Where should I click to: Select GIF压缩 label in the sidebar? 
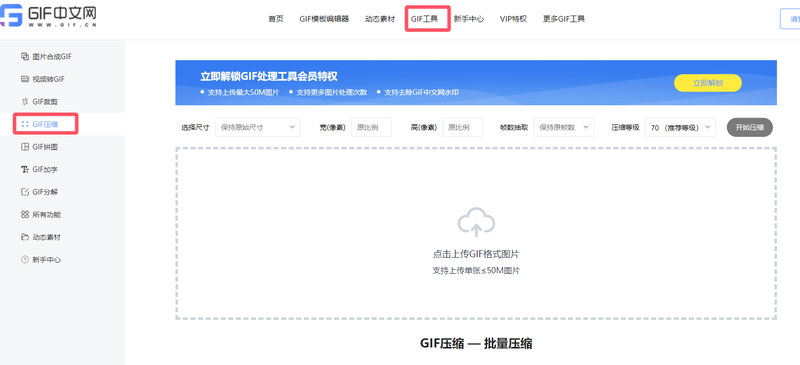[45, 124]
